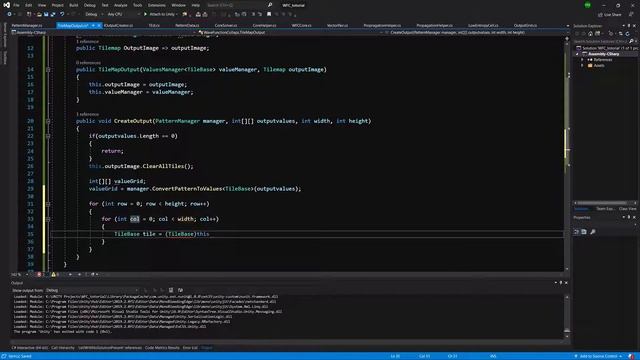Click the Save All icon
The width and height of the screenshot is (640, 360).
click(x=53, y=14)
